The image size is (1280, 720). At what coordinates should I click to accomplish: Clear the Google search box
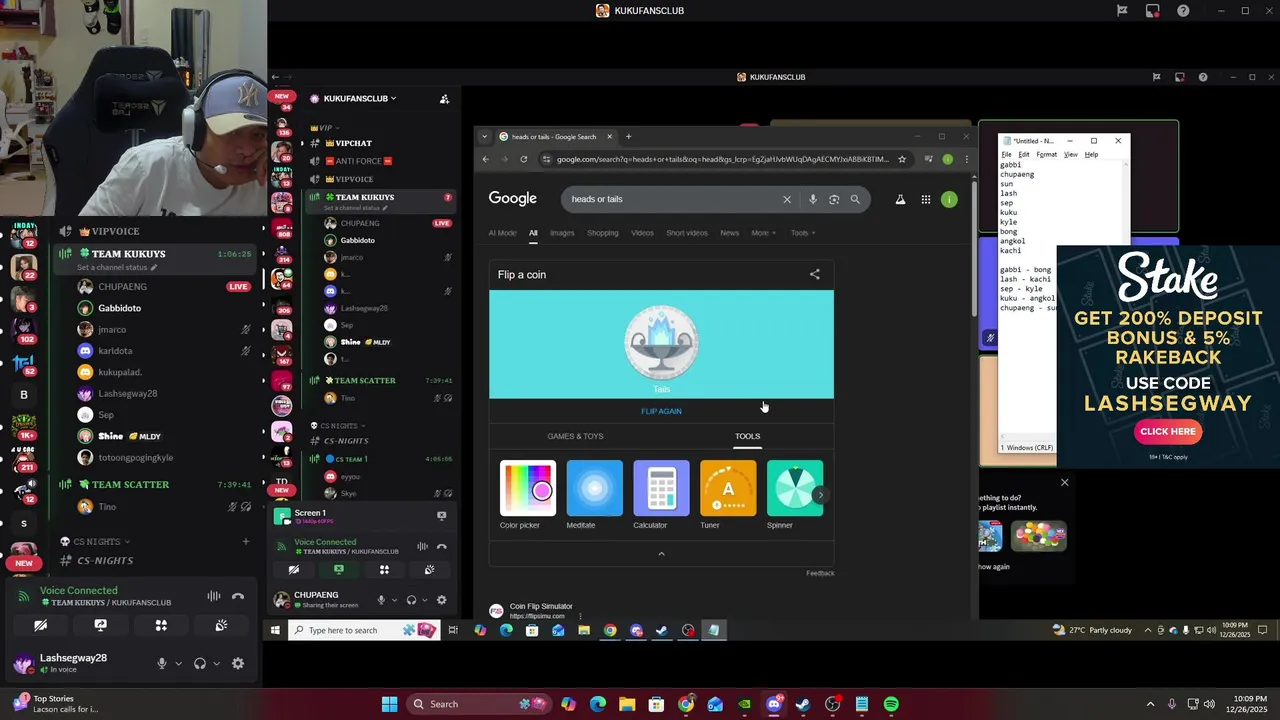787,199
